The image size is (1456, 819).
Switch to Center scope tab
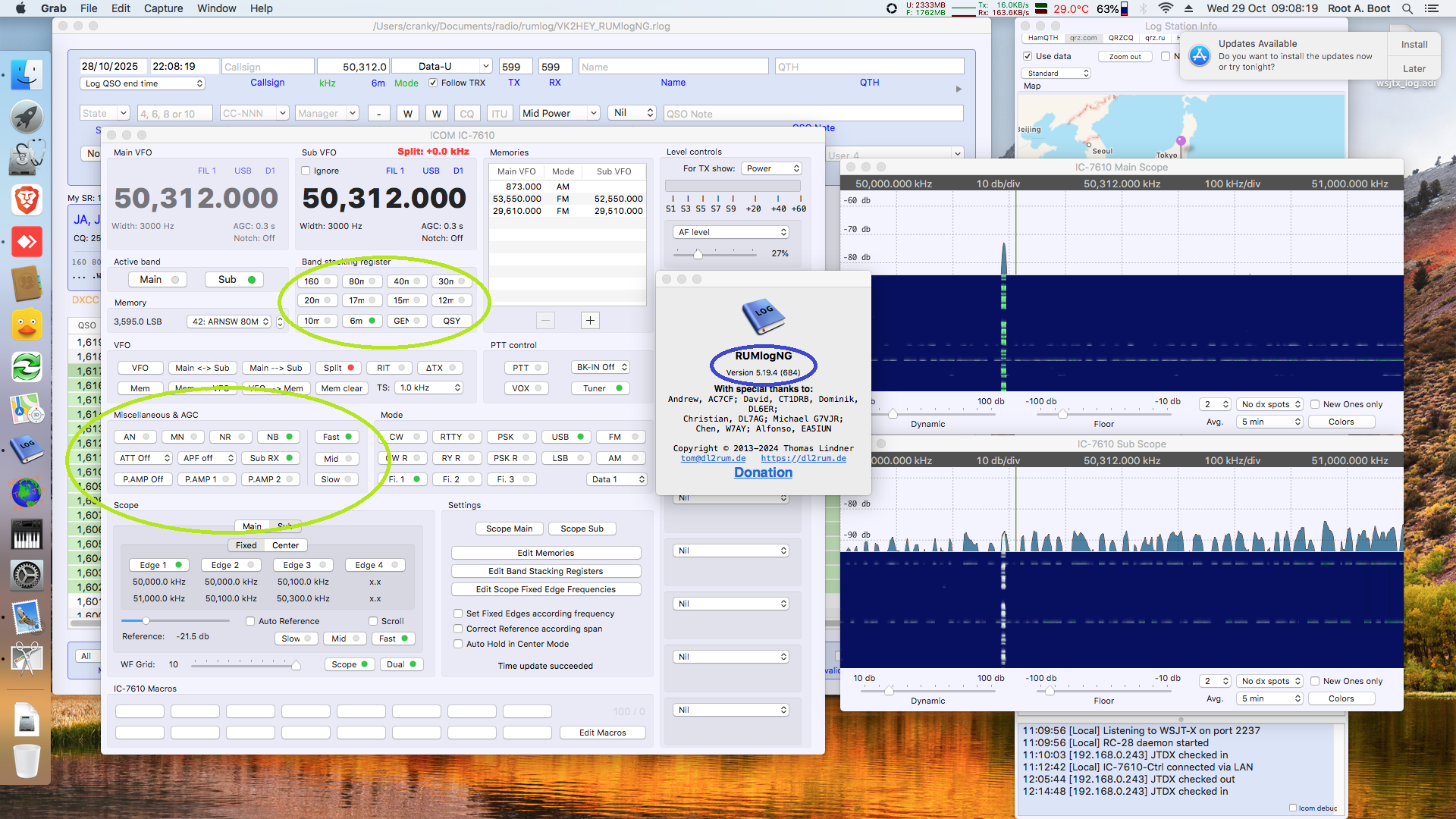click(285, 545)
